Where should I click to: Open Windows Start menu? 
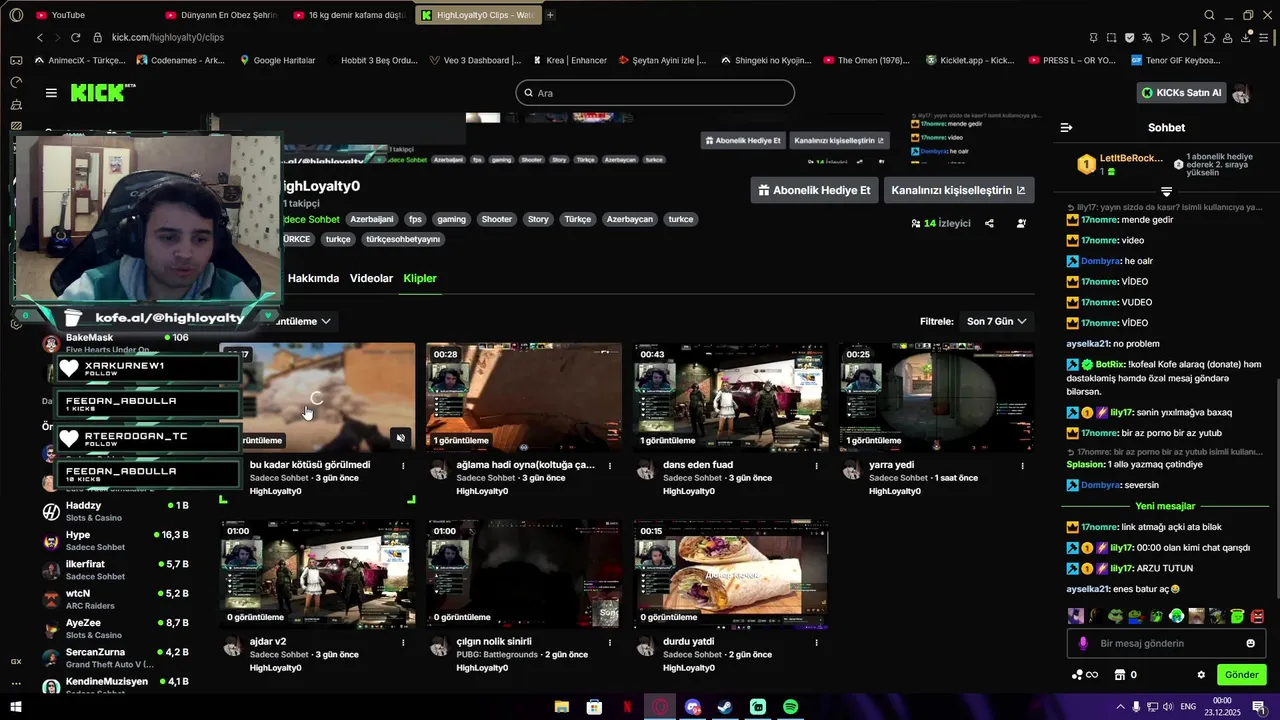point(16,707)
